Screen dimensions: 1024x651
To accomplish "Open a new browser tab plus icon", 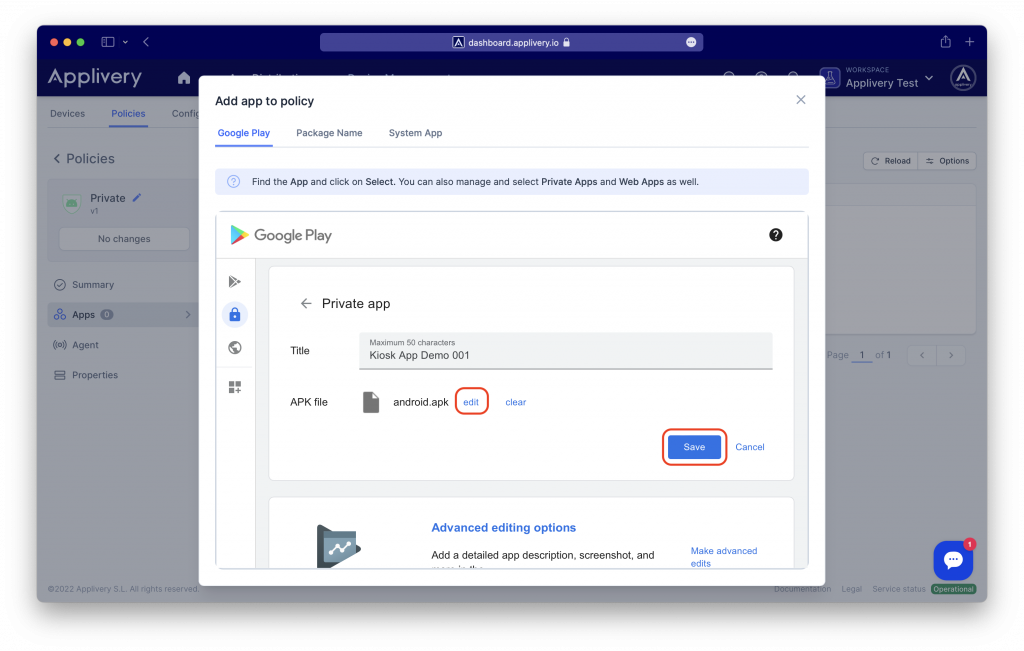I will pos(970,42).
